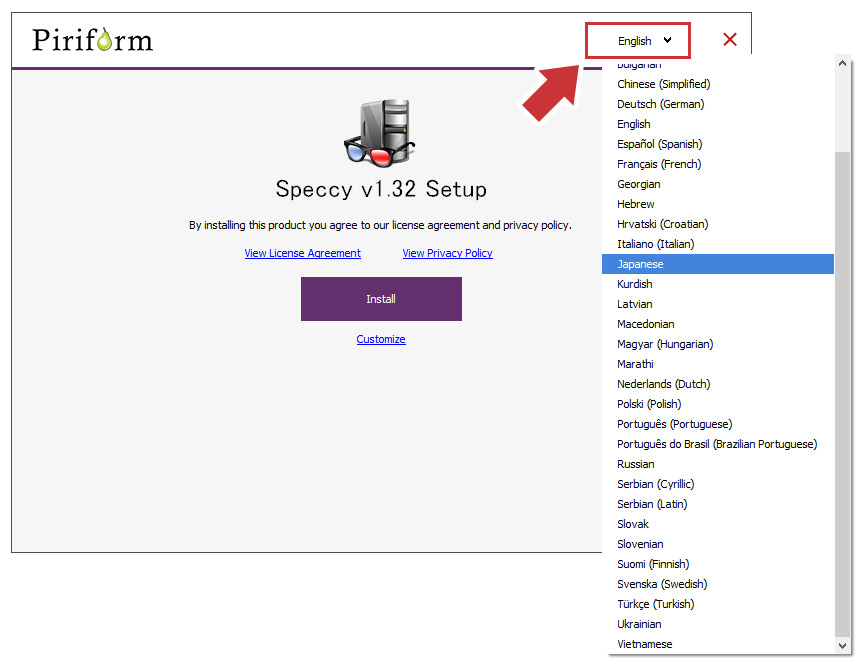Choose Polski (Polish) language
864x667 pixels.
pos(718,404)
